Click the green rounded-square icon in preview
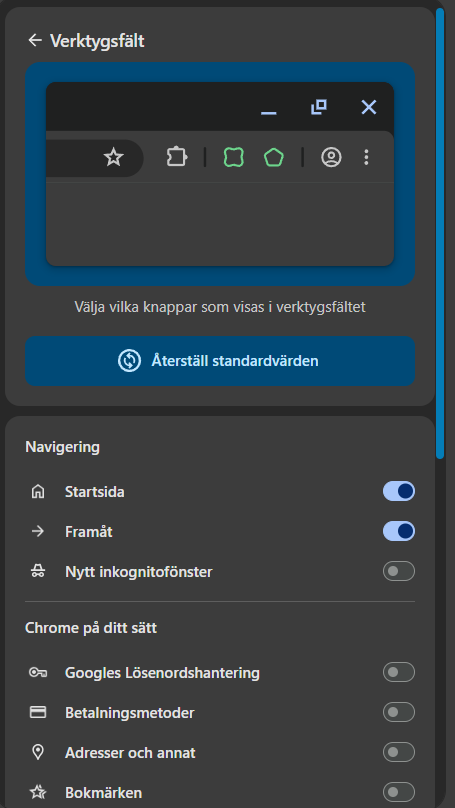This screenshot has height=808, width=455. [233, 157]
